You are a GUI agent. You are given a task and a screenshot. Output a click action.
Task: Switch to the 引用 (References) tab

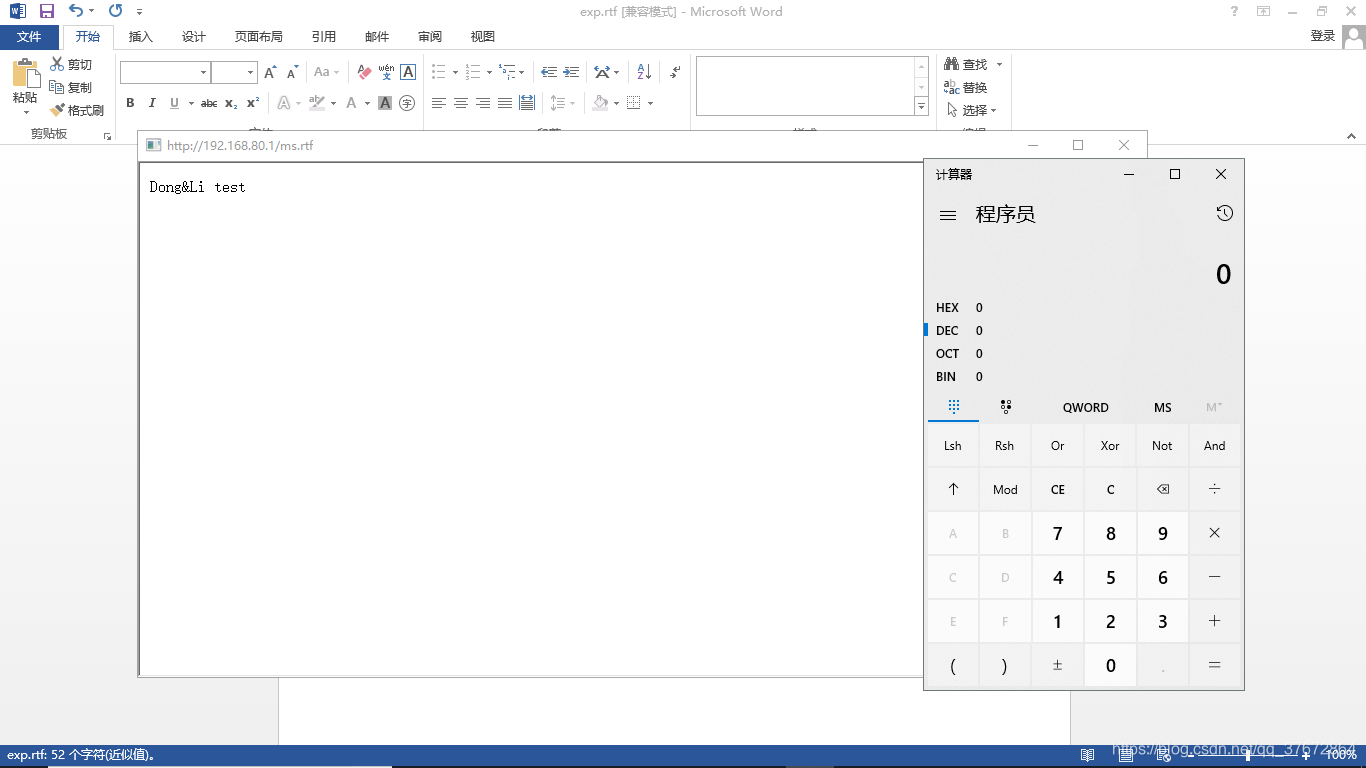pyautogui.click(x=324, y=37)
